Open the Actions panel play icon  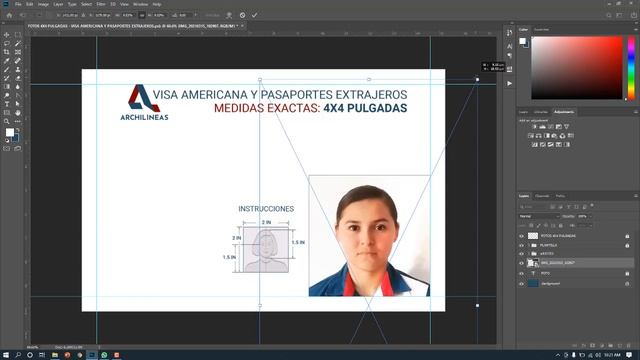[509, 83]
